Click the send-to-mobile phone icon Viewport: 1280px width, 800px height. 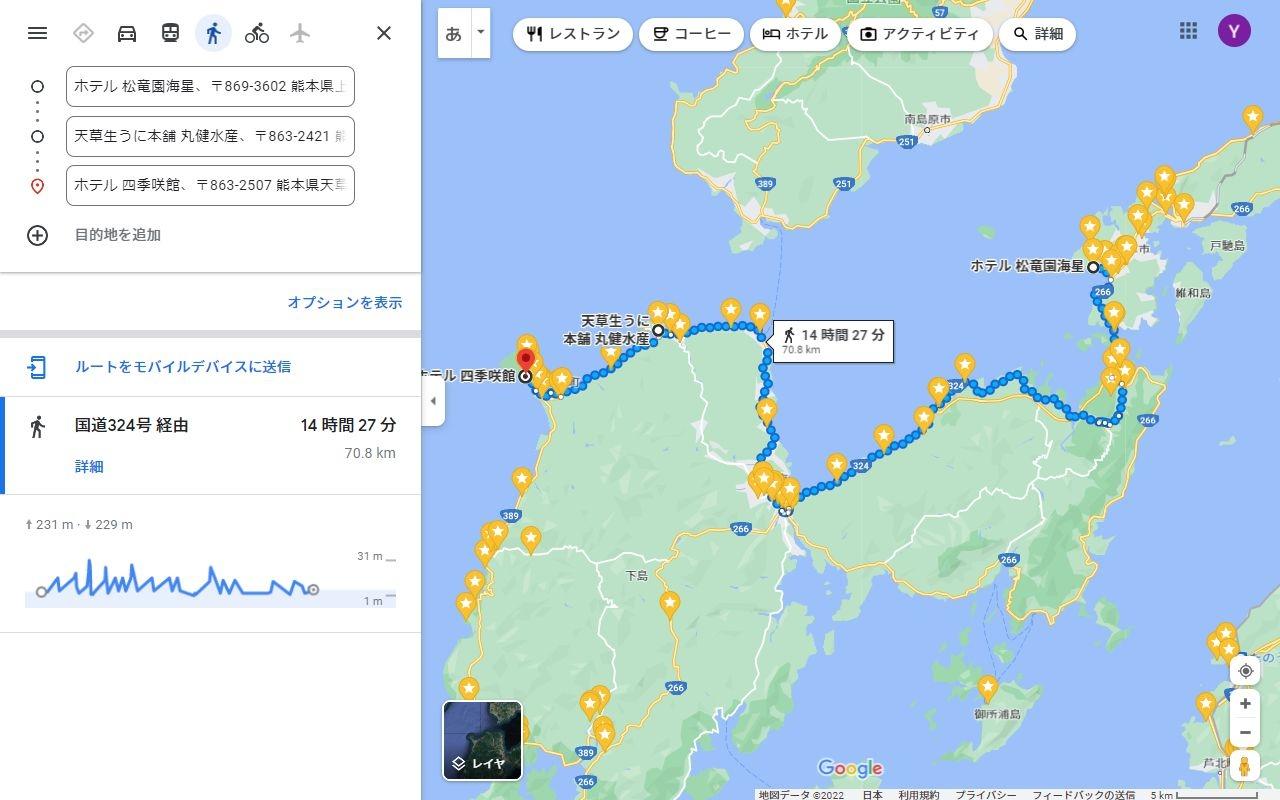(37, 367)
